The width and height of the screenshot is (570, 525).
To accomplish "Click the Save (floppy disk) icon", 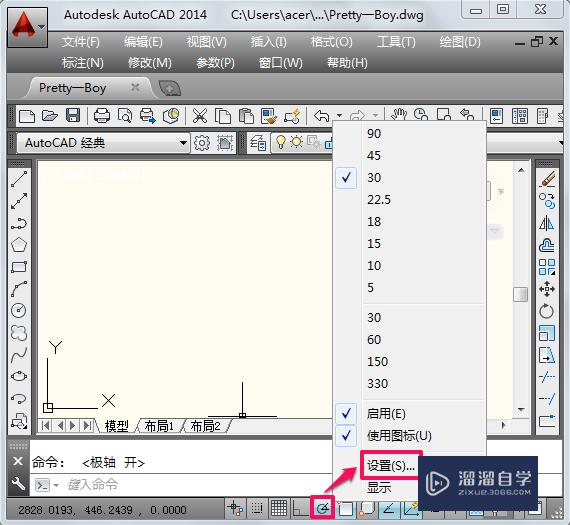I will (x=73, y=116).
